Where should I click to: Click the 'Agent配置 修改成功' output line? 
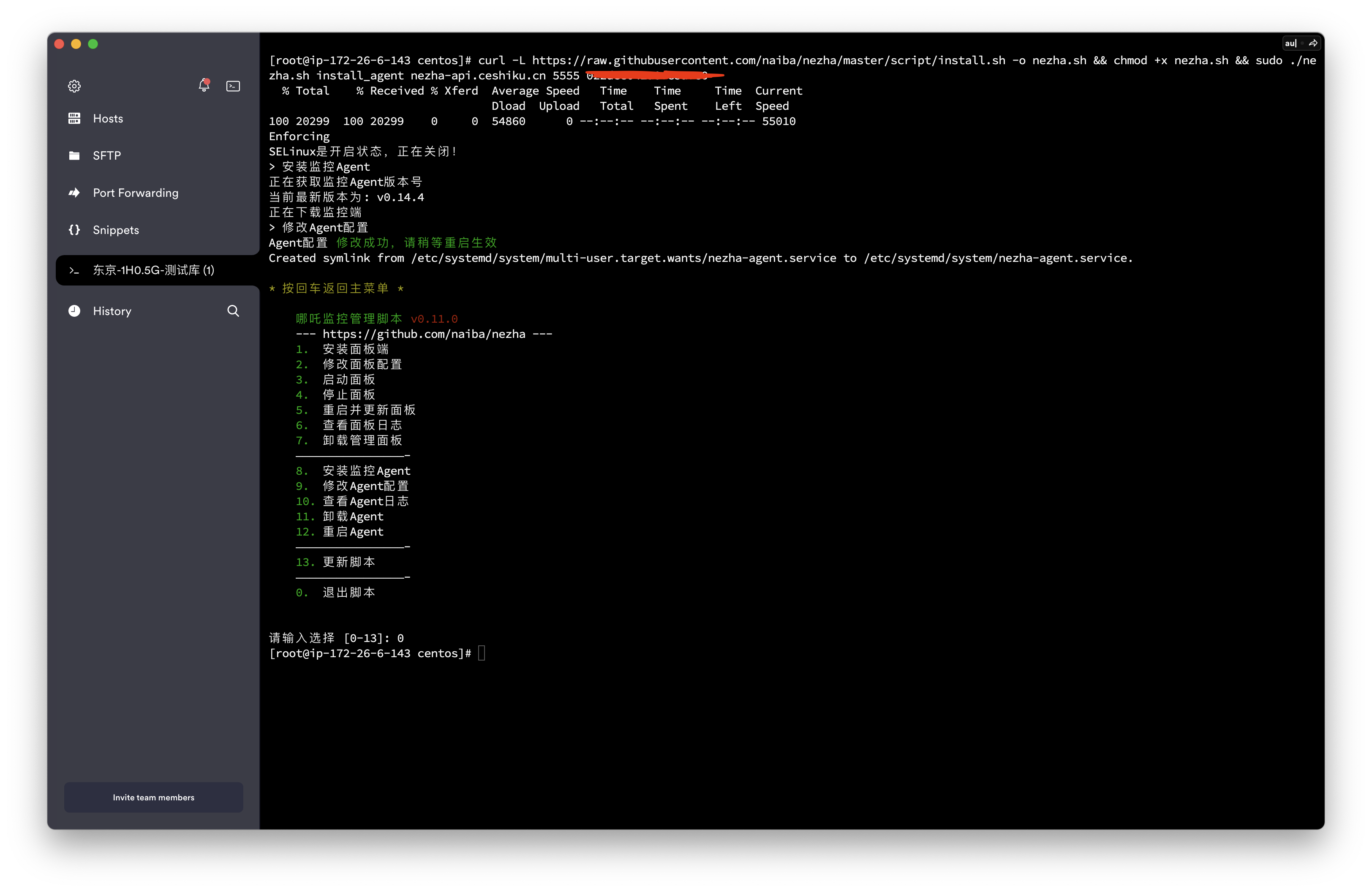[382, 243]
